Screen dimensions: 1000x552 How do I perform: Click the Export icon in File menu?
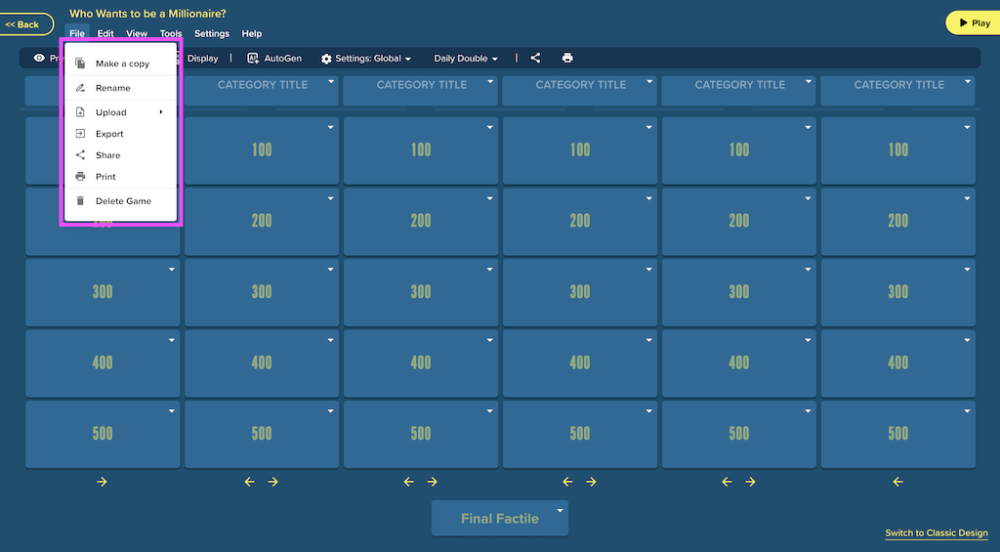click(80, 134)
